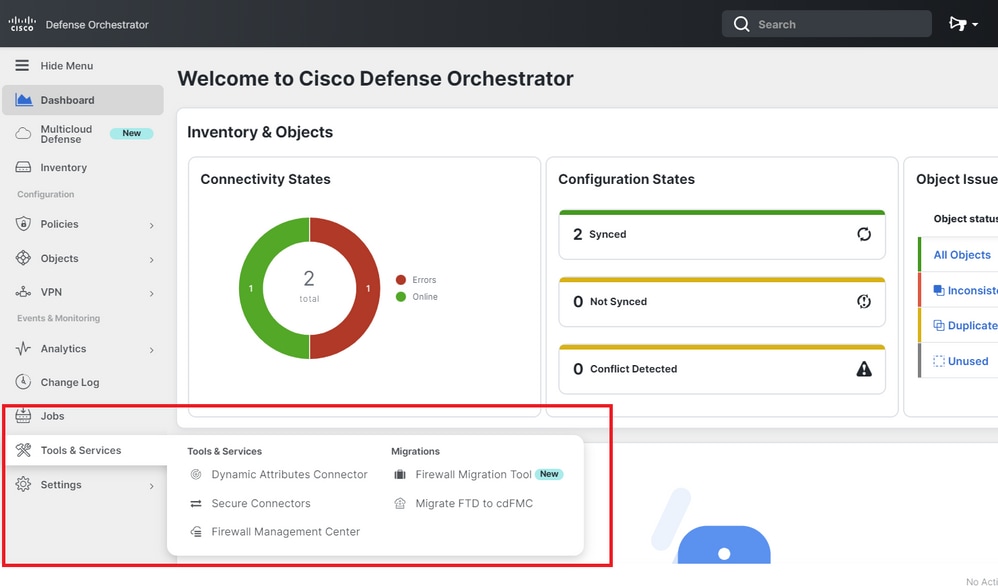Click the Not Synced status icon
This screenshot has height=586, width=998.
pyautogui.click(x=864, y=302)
